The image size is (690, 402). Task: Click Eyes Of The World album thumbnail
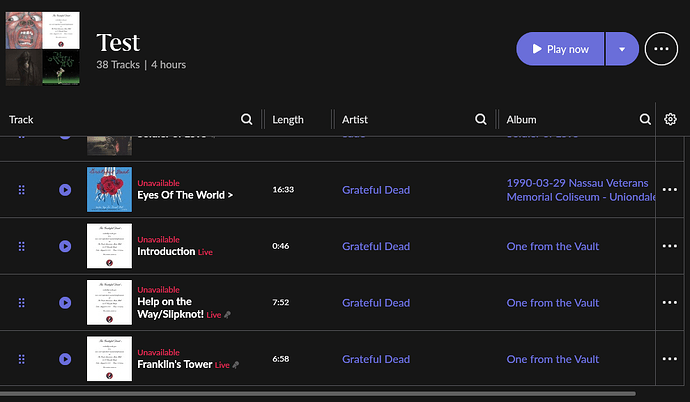(109, 189)
